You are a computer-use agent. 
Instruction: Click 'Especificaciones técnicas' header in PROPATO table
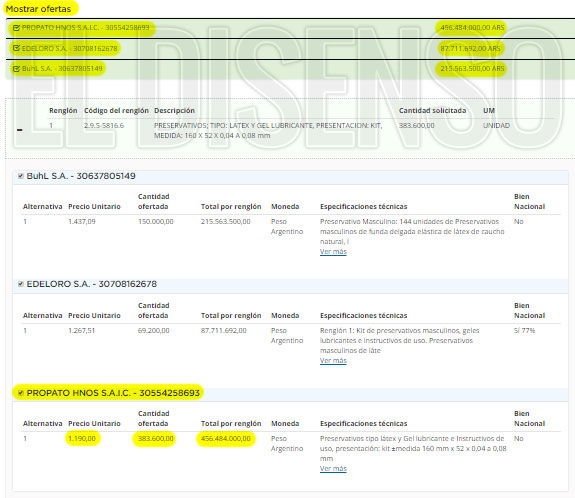pyautogui.click(x=363, y=423)
